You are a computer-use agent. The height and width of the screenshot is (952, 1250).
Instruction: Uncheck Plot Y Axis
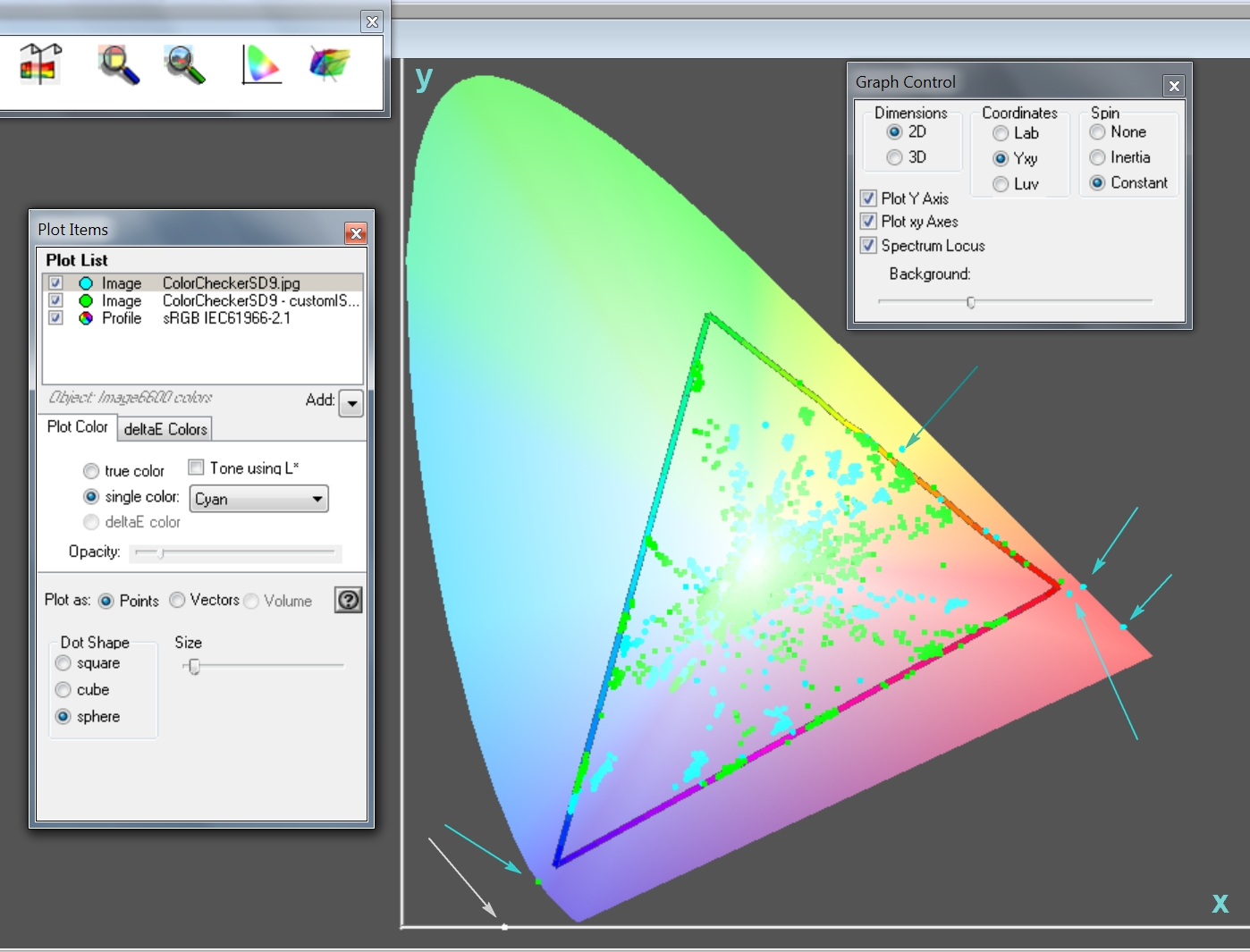pyautogui.click(x=868, y=198)
